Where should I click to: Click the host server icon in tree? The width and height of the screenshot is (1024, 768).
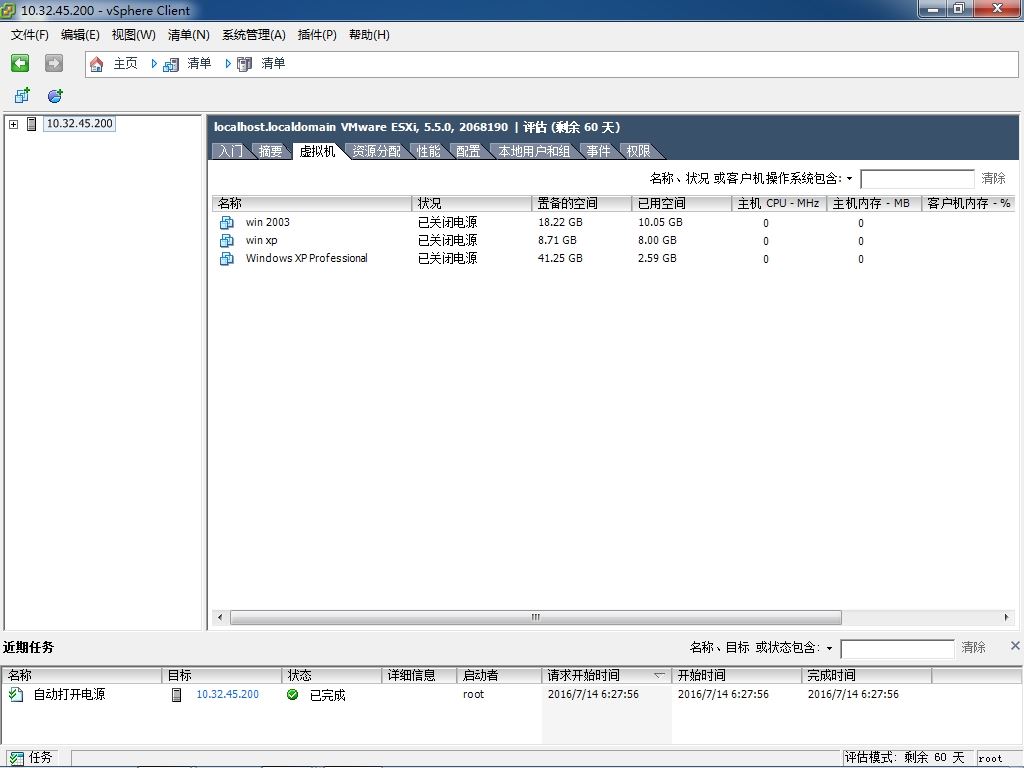click(x=31, y=123)
